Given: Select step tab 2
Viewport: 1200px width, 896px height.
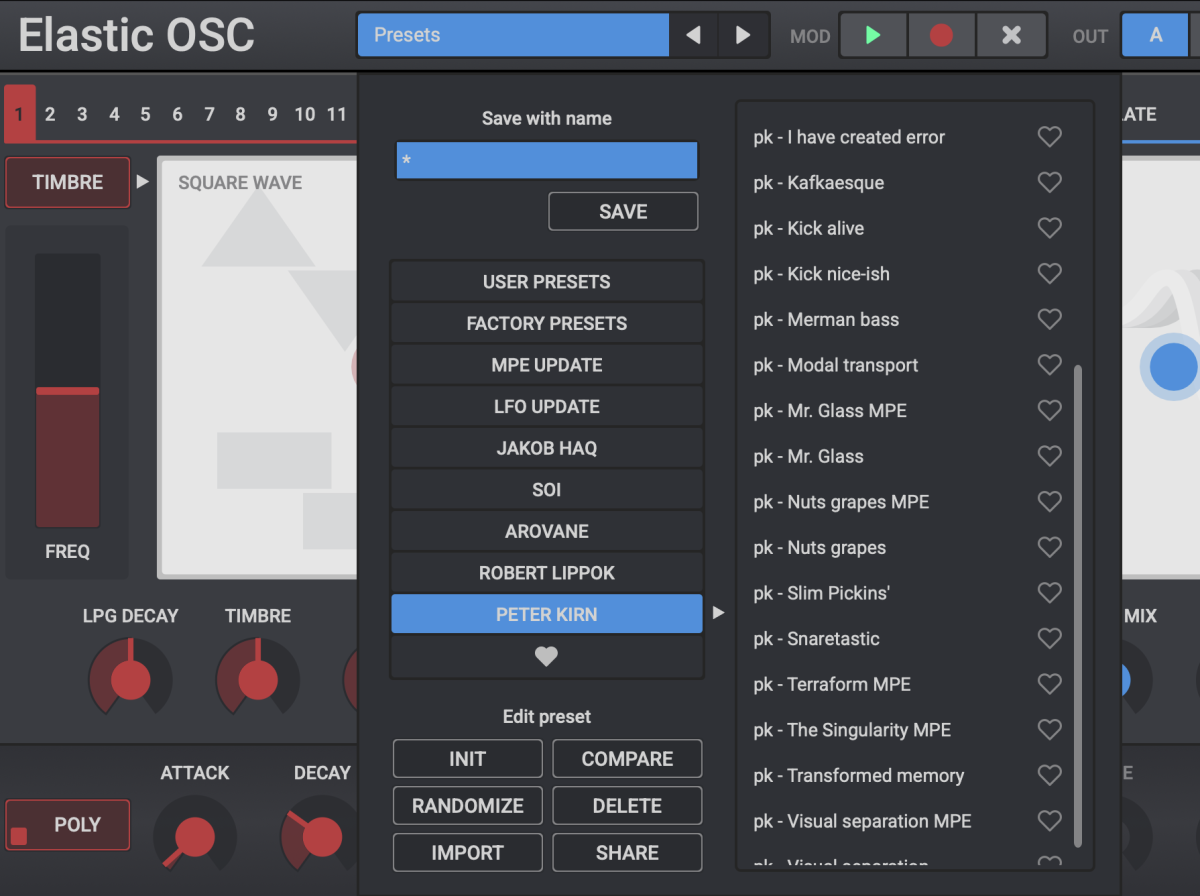Looking at the screenshot, I should 50,114.
